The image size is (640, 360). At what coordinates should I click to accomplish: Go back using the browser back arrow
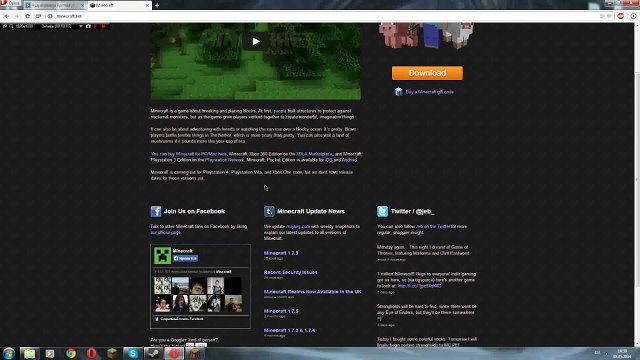7,16
